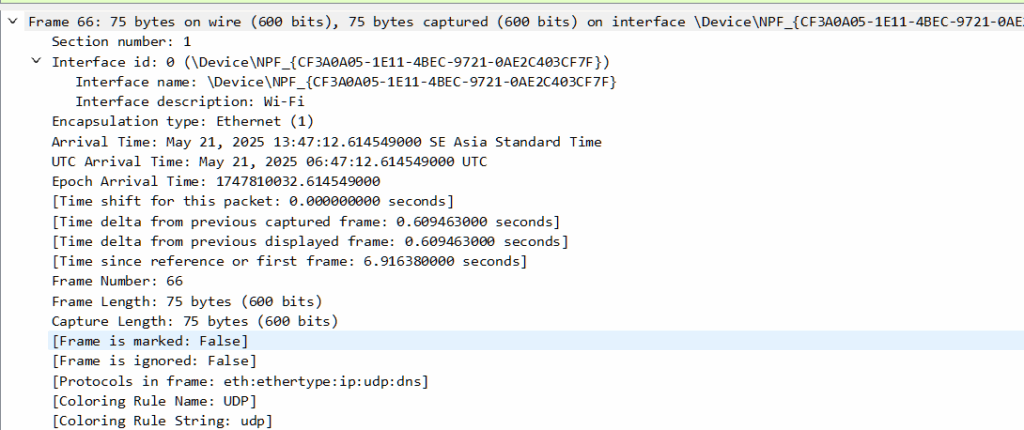
Task: Select the Epoch Arrival Time row
Action: coord(215,181)
